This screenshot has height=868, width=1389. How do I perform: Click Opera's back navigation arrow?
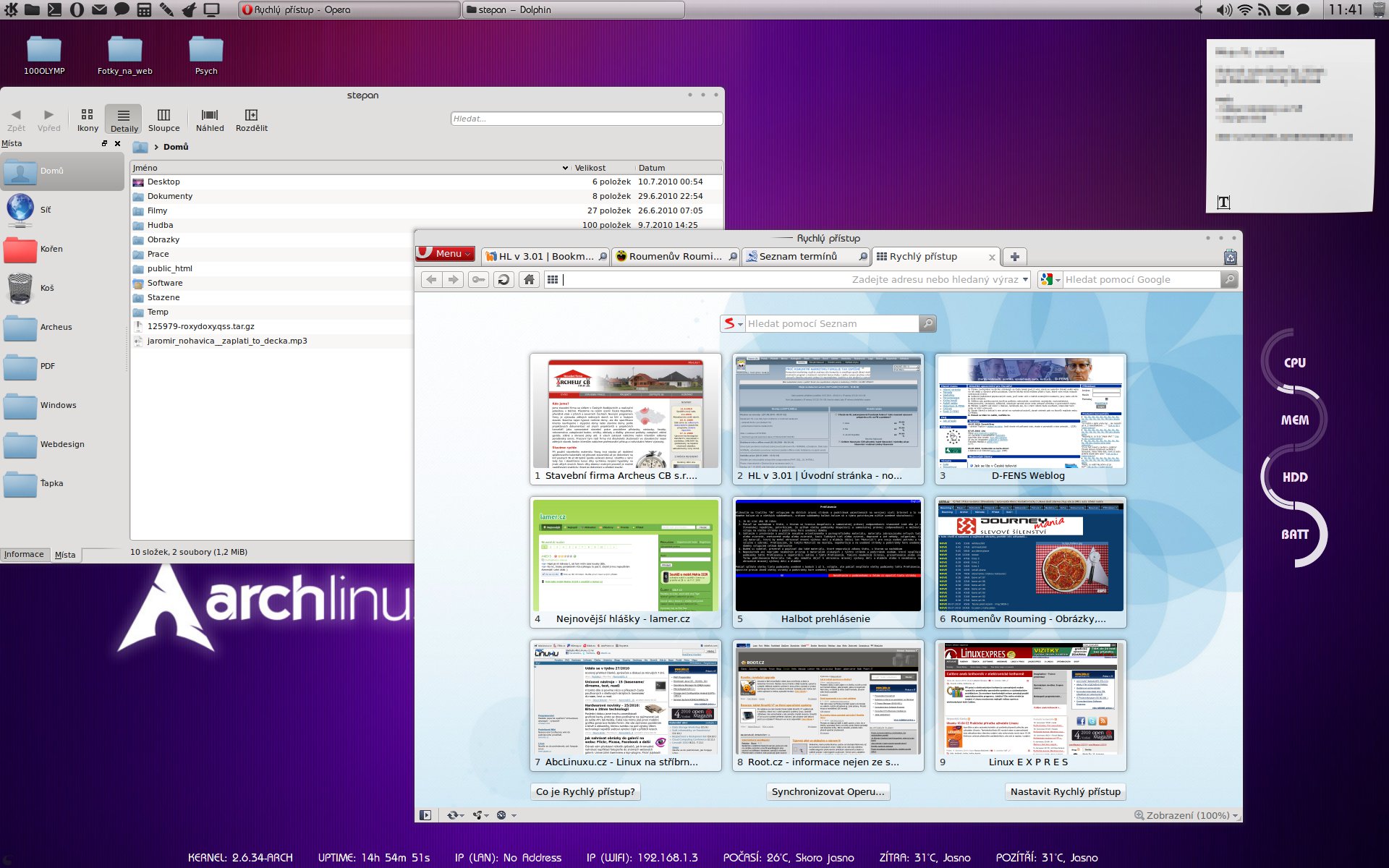click(431, 280)
